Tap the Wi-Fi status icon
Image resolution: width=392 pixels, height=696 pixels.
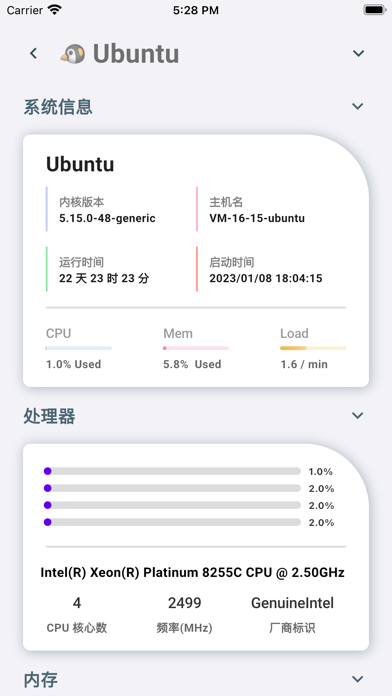(x=55, y=10)
